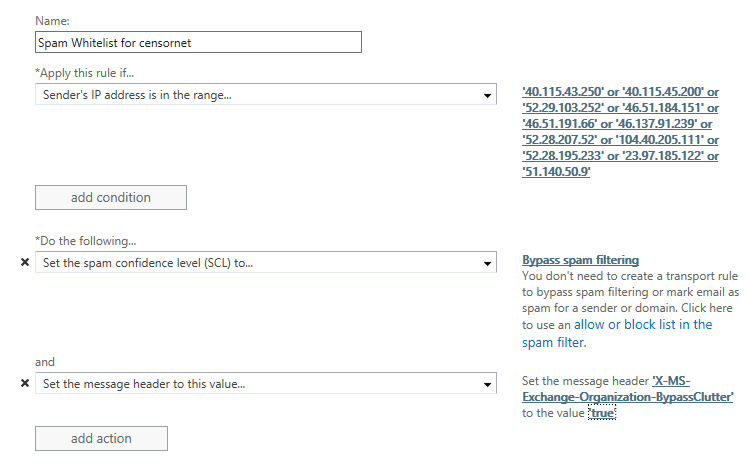
Task: Click the '46.51.191.66' IP address entry
Action: pyautogui.click(x=562, y=124)
